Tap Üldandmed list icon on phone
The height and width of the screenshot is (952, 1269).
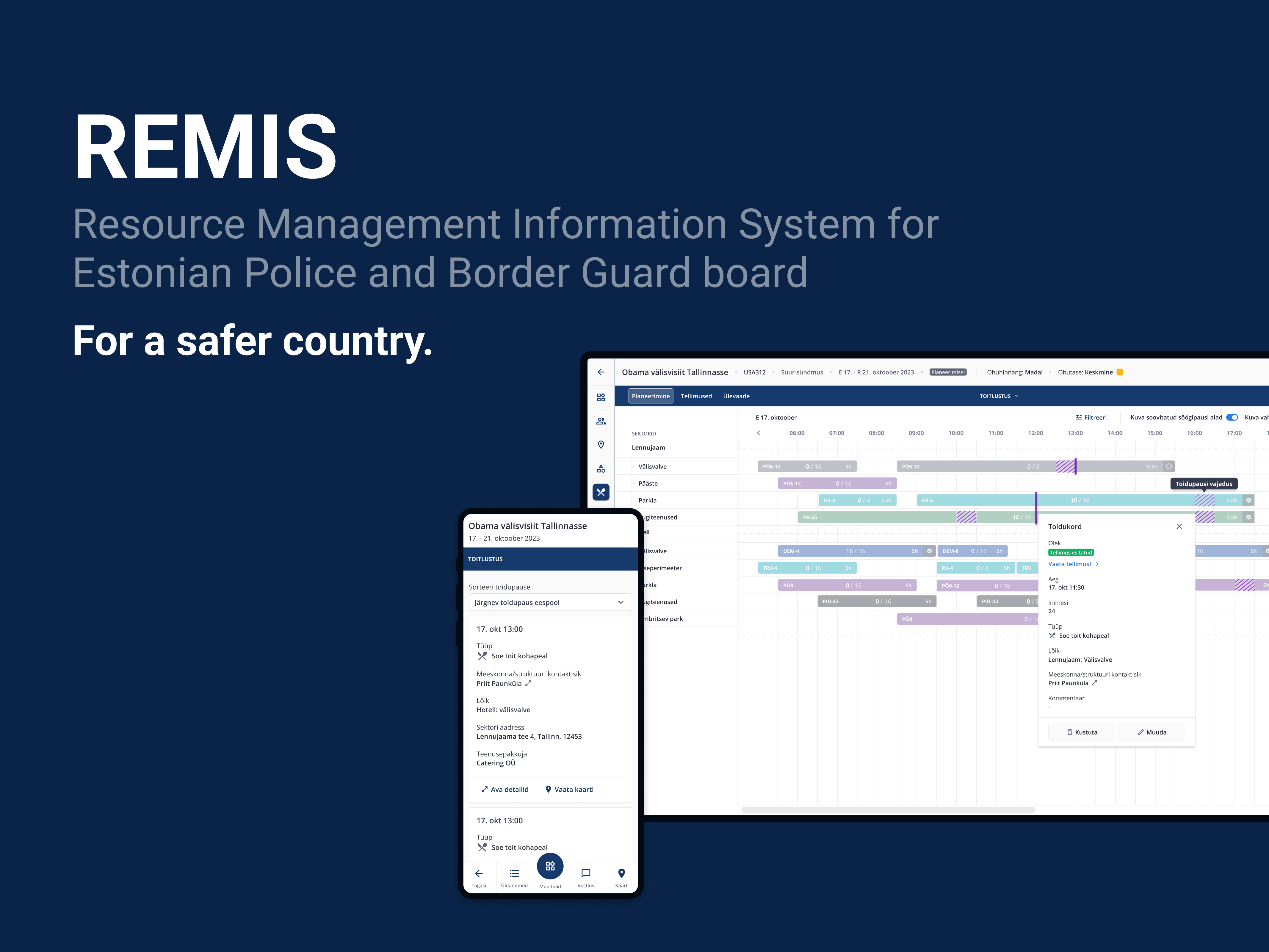(514, 873)
